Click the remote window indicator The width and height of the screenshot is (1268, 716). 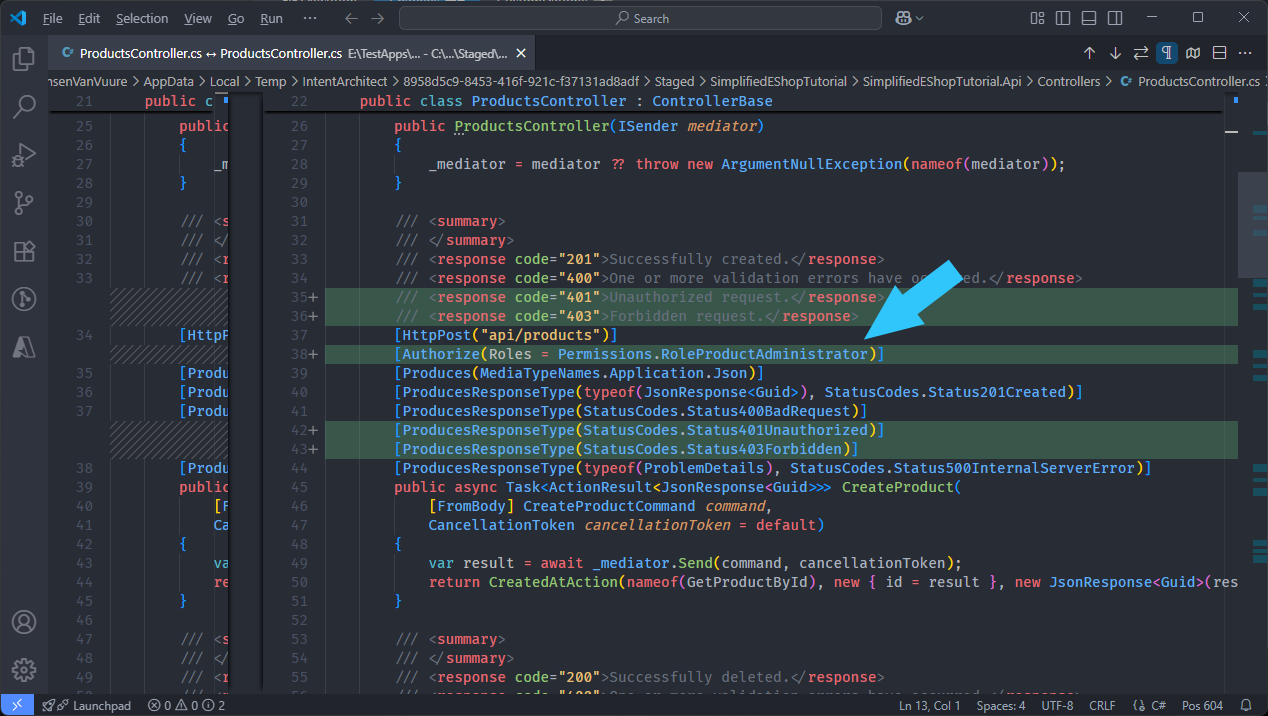click(16, 705)
